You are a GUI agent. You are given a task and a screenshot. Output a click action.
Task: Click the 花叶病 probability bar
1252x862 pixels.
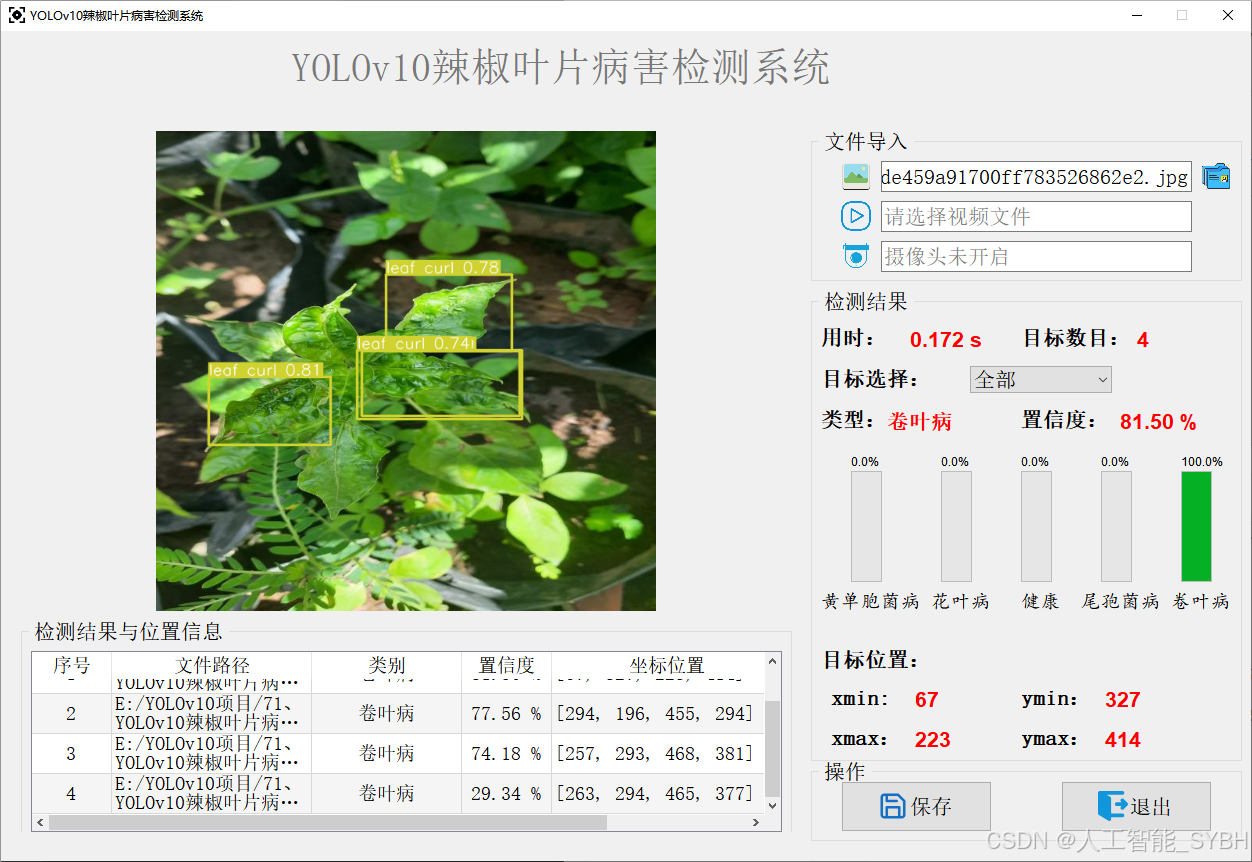pyautogui.click(x=956, y=526)
